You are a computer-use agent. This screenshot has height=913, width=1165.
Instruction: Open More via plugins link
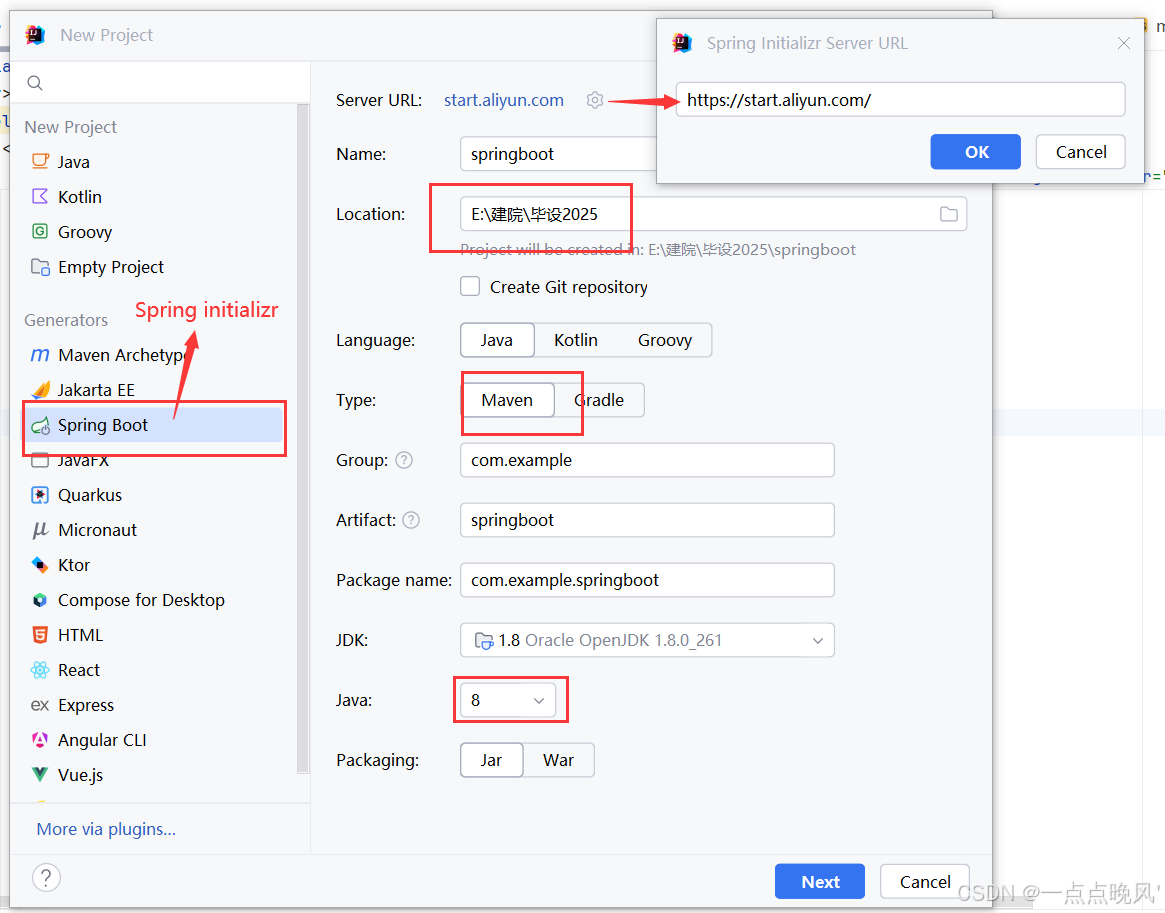click(106, 828)
